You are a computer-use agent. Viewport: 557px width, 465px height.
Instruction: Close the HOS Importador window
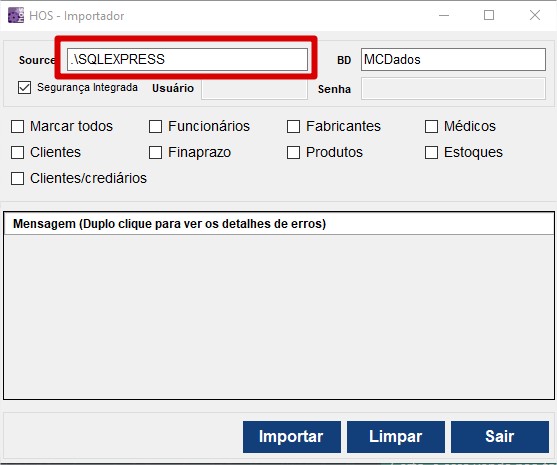click(535, 15)
